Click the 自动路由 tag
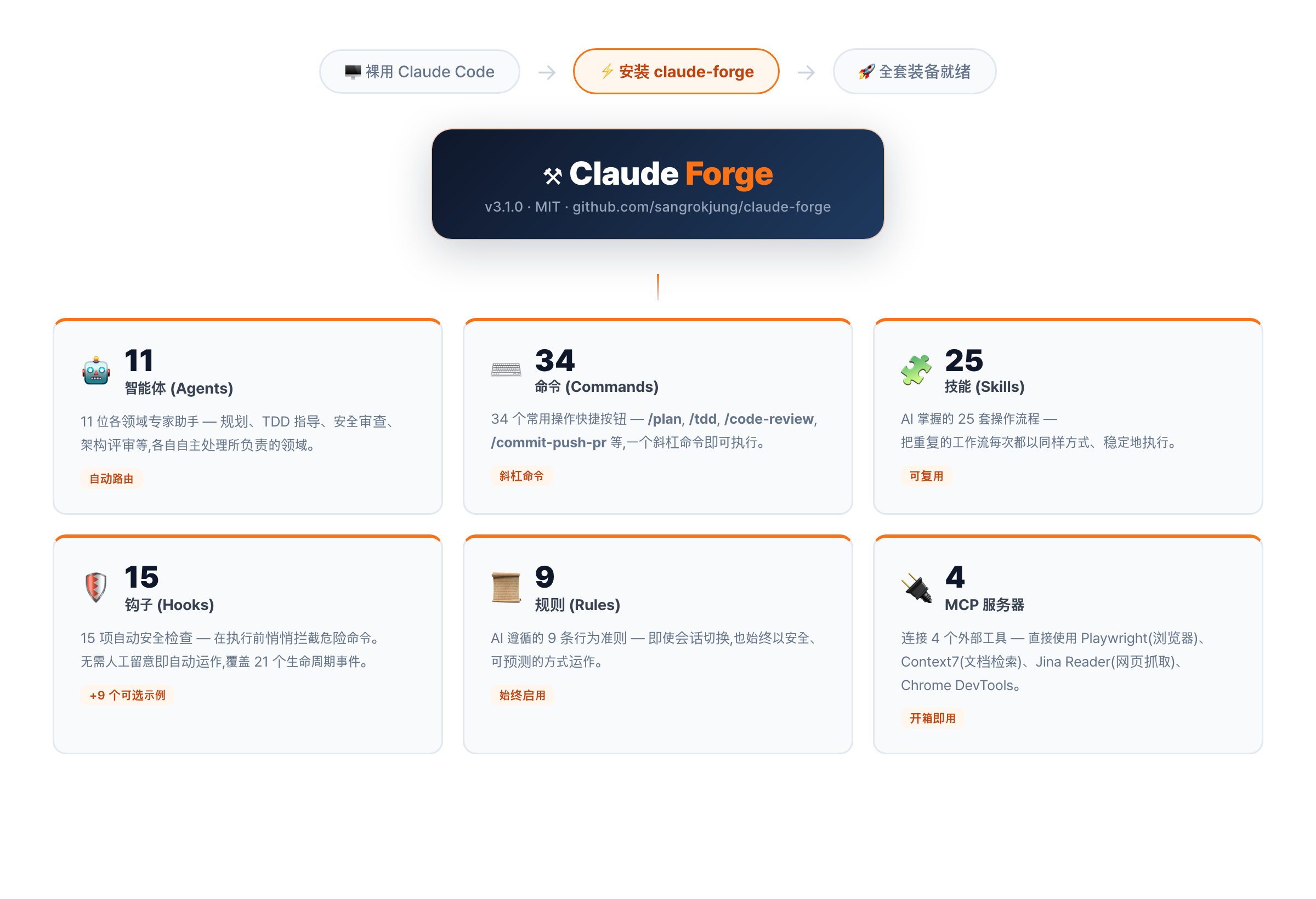This screenshot has height=899, width=1316. [111, 479]
